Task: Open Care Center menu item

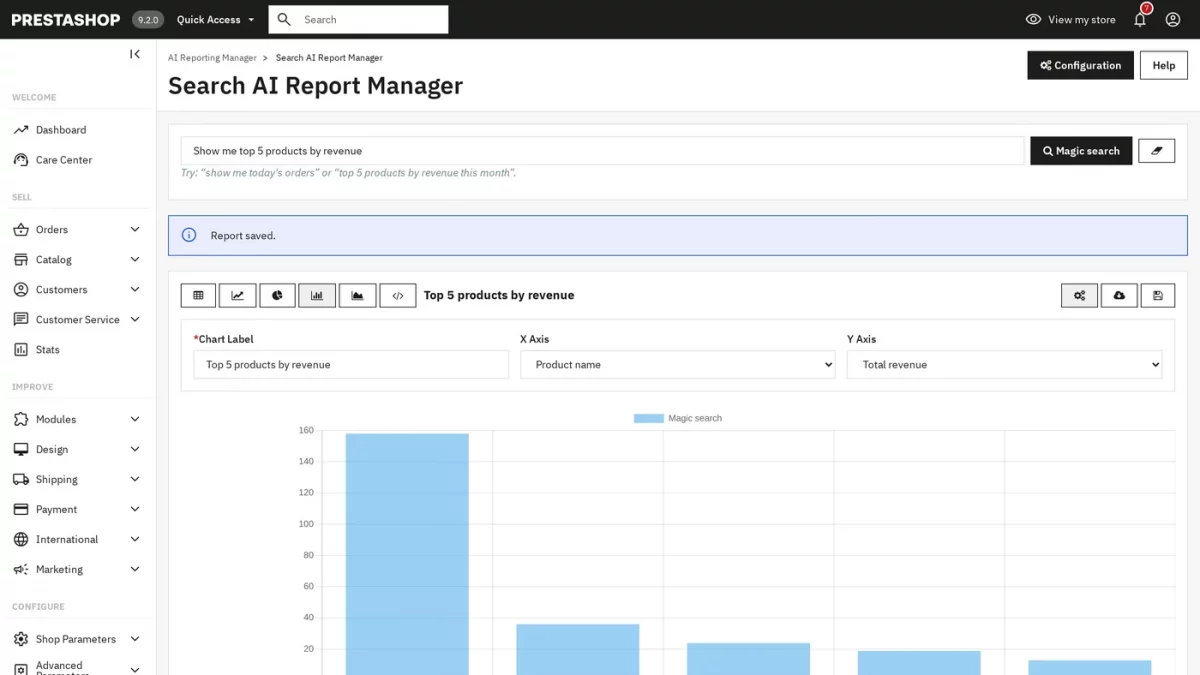Action: pyautogui.click(x=64, y=160)
